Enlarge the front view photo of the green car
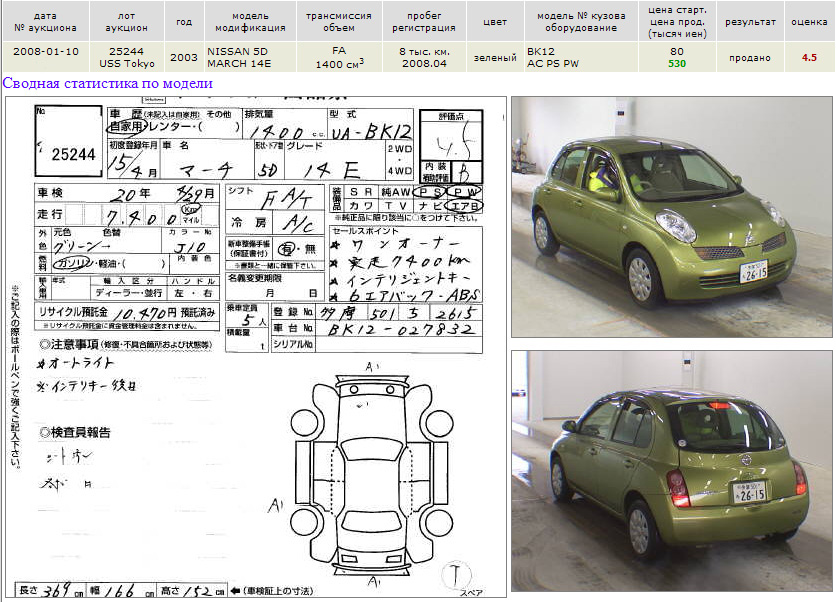836x602 pixels. coord(672,216)
